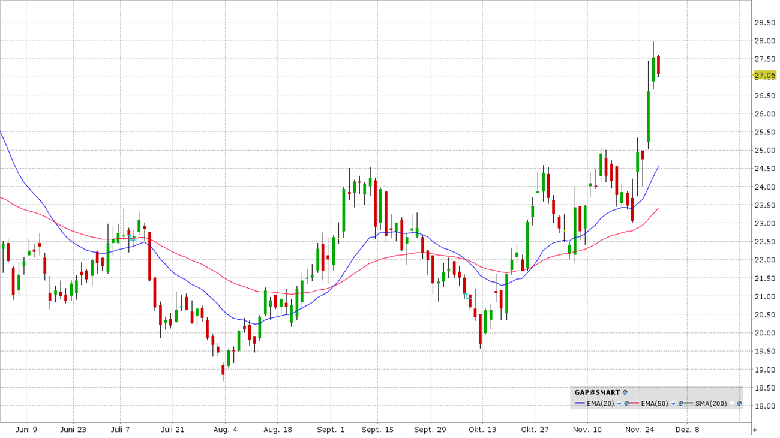Select the EMA(50) legend label
The height and width of the screenshot is (438, 780).
pyautogui.click(x=655, y=404)
